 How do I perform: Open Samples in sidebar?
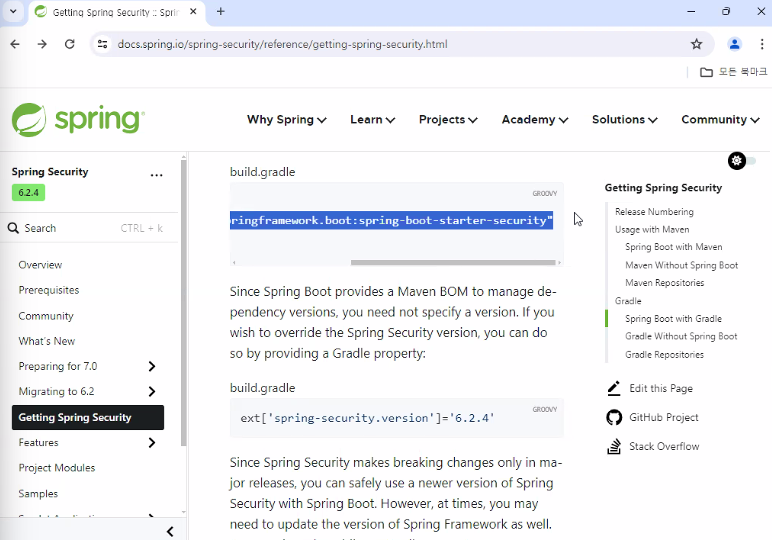(38, 493)
